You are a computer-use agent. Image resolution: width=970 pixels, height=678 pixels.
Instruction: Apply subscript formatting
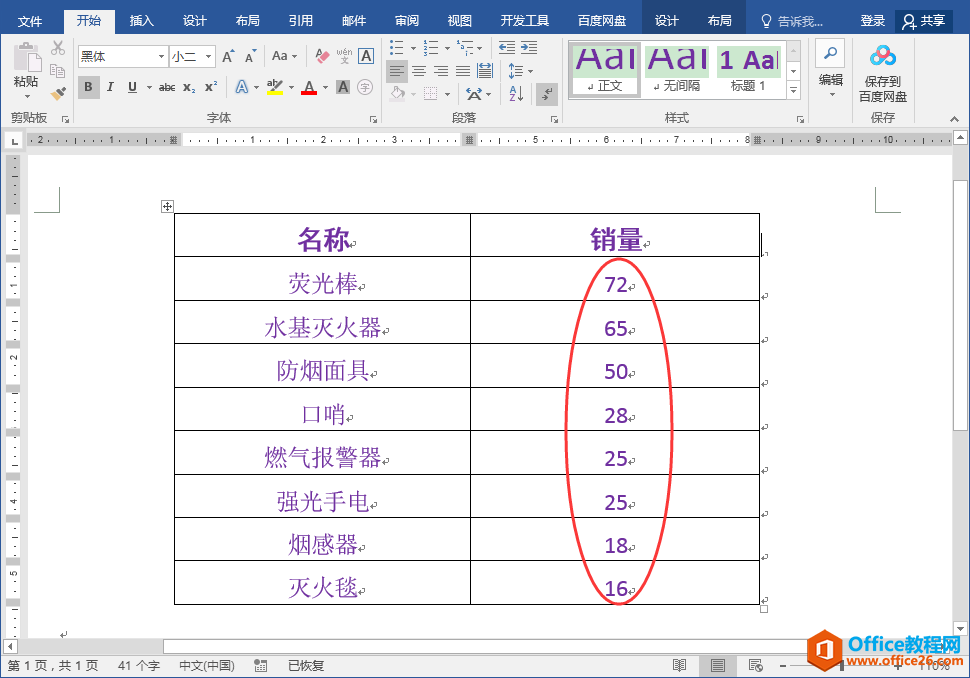click(189, 87)
